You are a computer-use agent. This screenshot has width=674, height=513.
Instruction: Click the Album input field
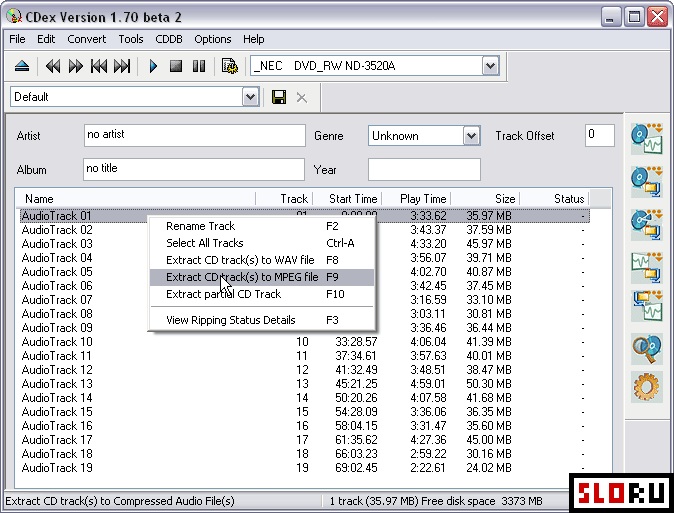click(x=194, y=169)
